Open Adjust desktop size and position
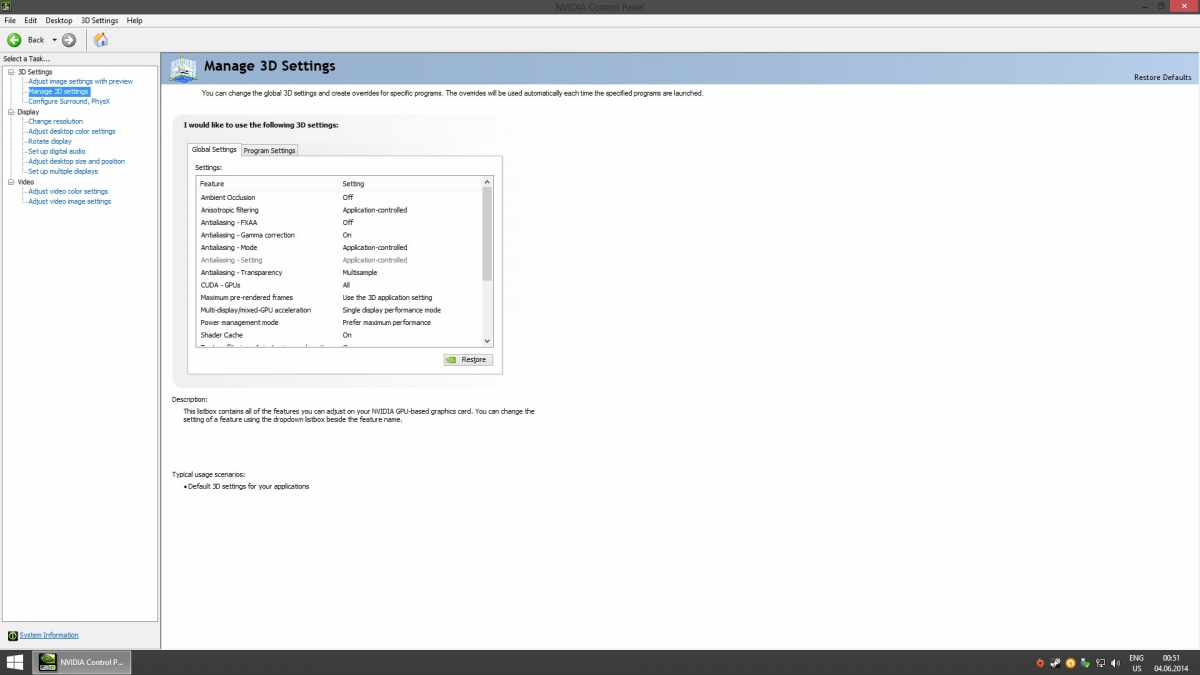Screen dimensions: 1200x675 click(77, 161)
